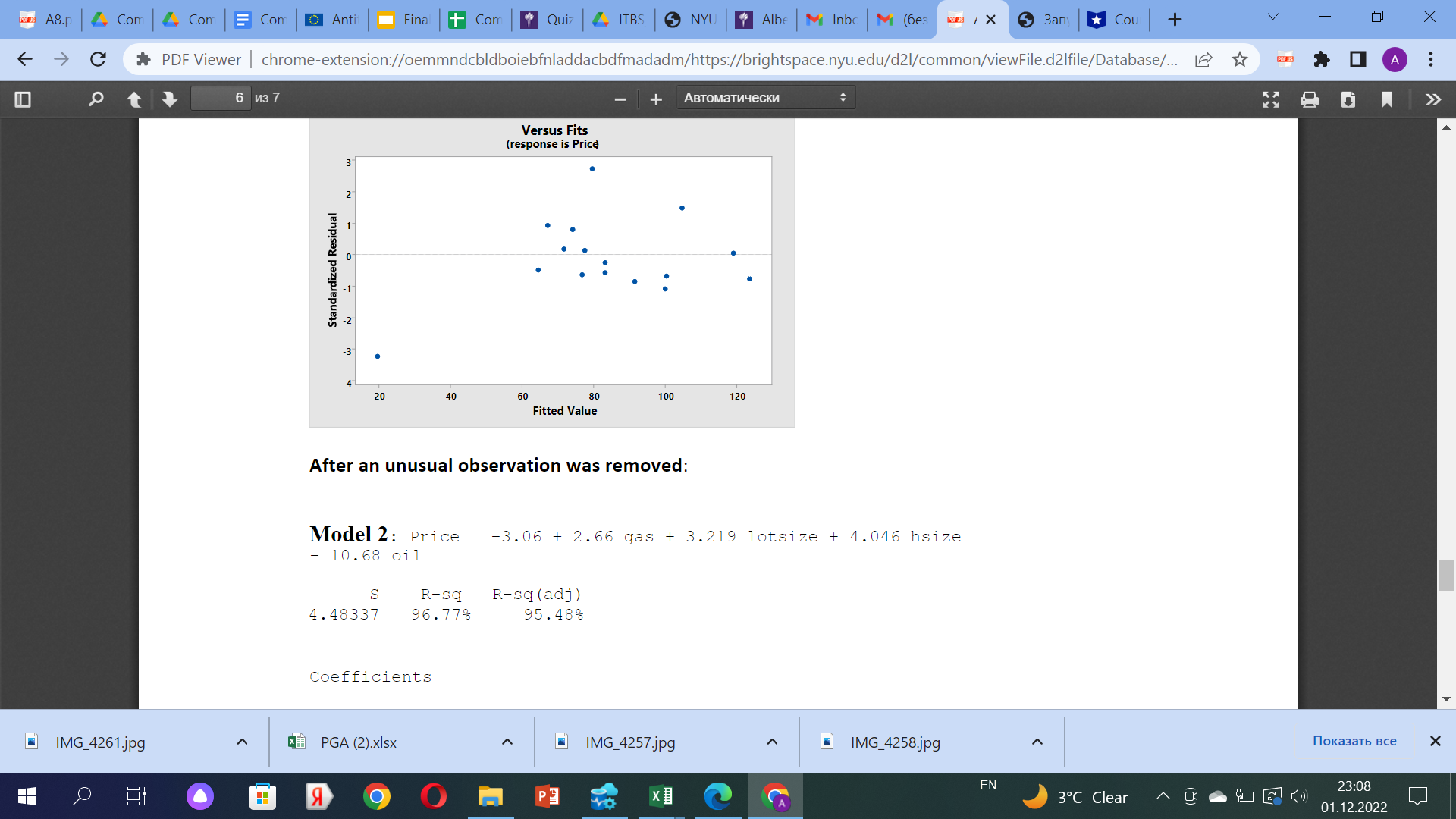Download the PDF file
This screenshot has height=819, width=1456.
(x=1348, y=99)
